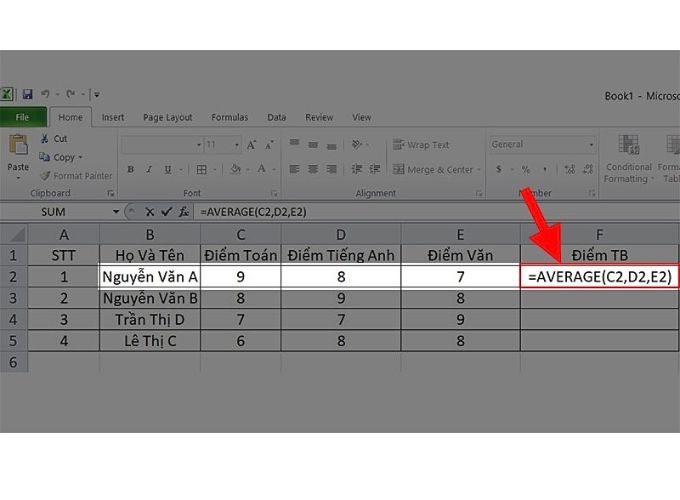Click the Increase Decimal icon
680x500 pixels.
[570, 170]
